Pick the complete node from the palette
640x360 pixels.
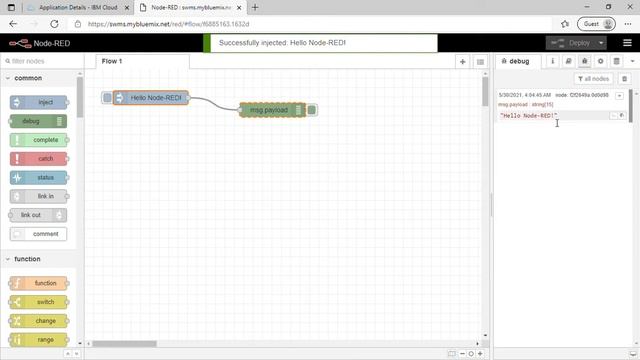[39, 140]
